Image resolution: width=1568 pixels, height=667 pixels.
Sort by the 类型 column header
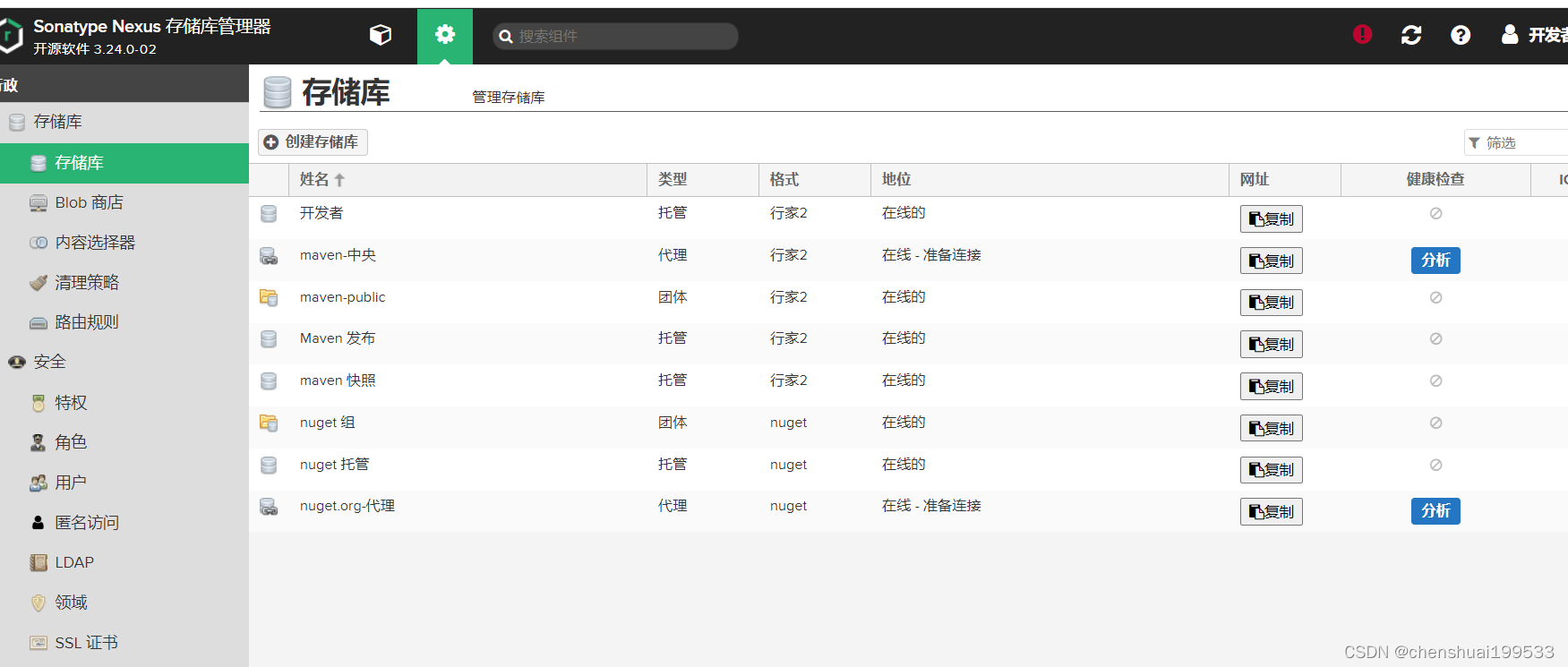click(703, 180)
